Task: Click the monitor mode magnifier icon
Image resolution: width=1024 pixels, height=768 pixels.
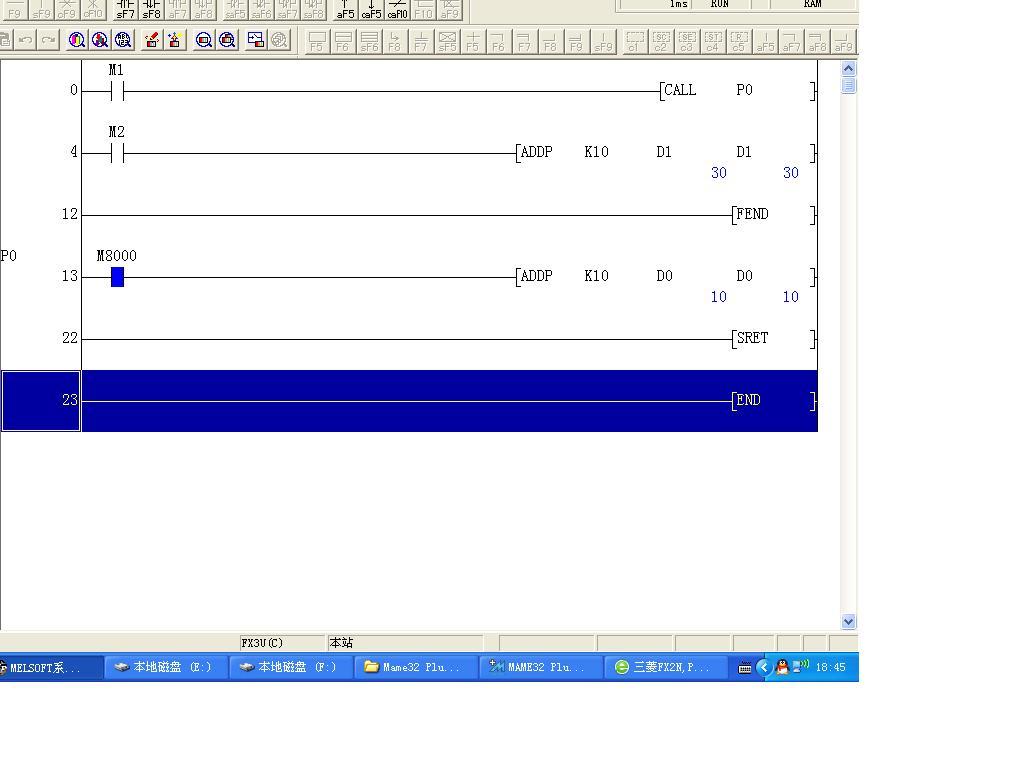Action: point(204,40)
